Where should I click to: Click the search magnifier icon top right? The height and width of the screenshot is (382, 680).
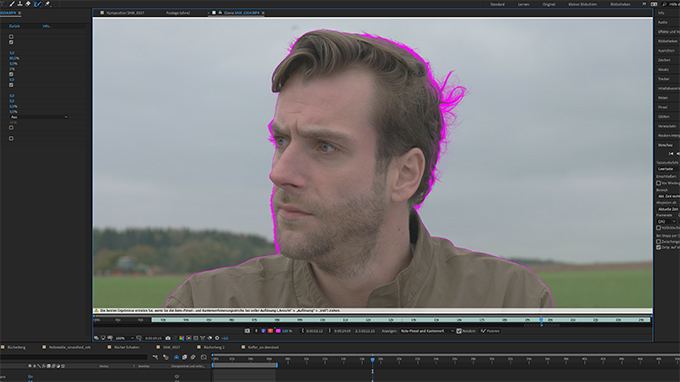pyautogui.click(x=664, y=4)
